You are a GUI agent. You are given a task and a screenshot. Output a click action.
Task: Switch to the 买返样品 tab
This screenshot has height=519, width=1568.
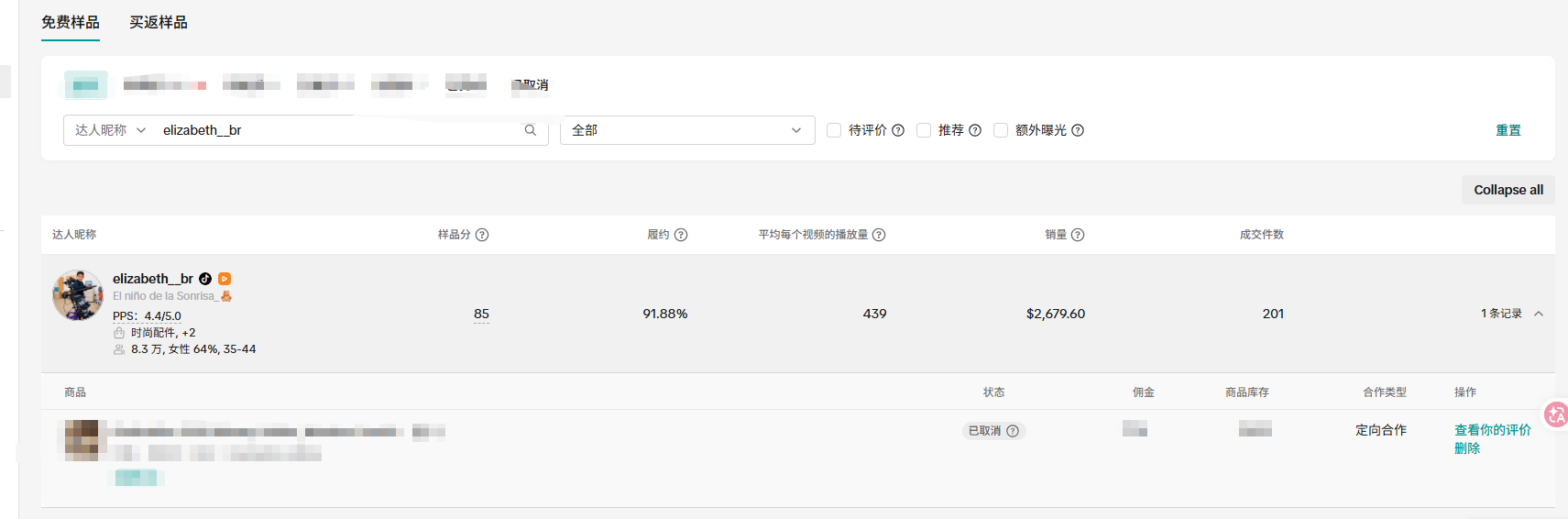pyautogui.click(x=159, y=22)
